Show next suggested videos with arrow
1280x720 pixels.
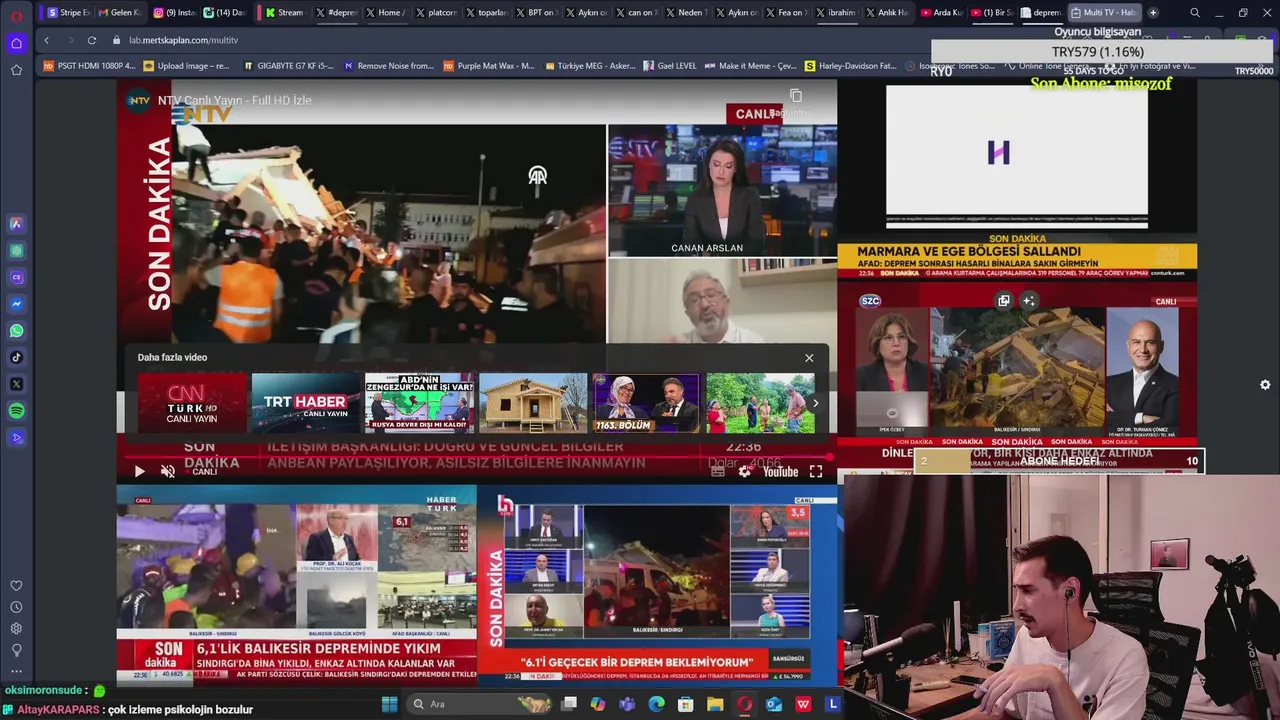tap(815, 403)
